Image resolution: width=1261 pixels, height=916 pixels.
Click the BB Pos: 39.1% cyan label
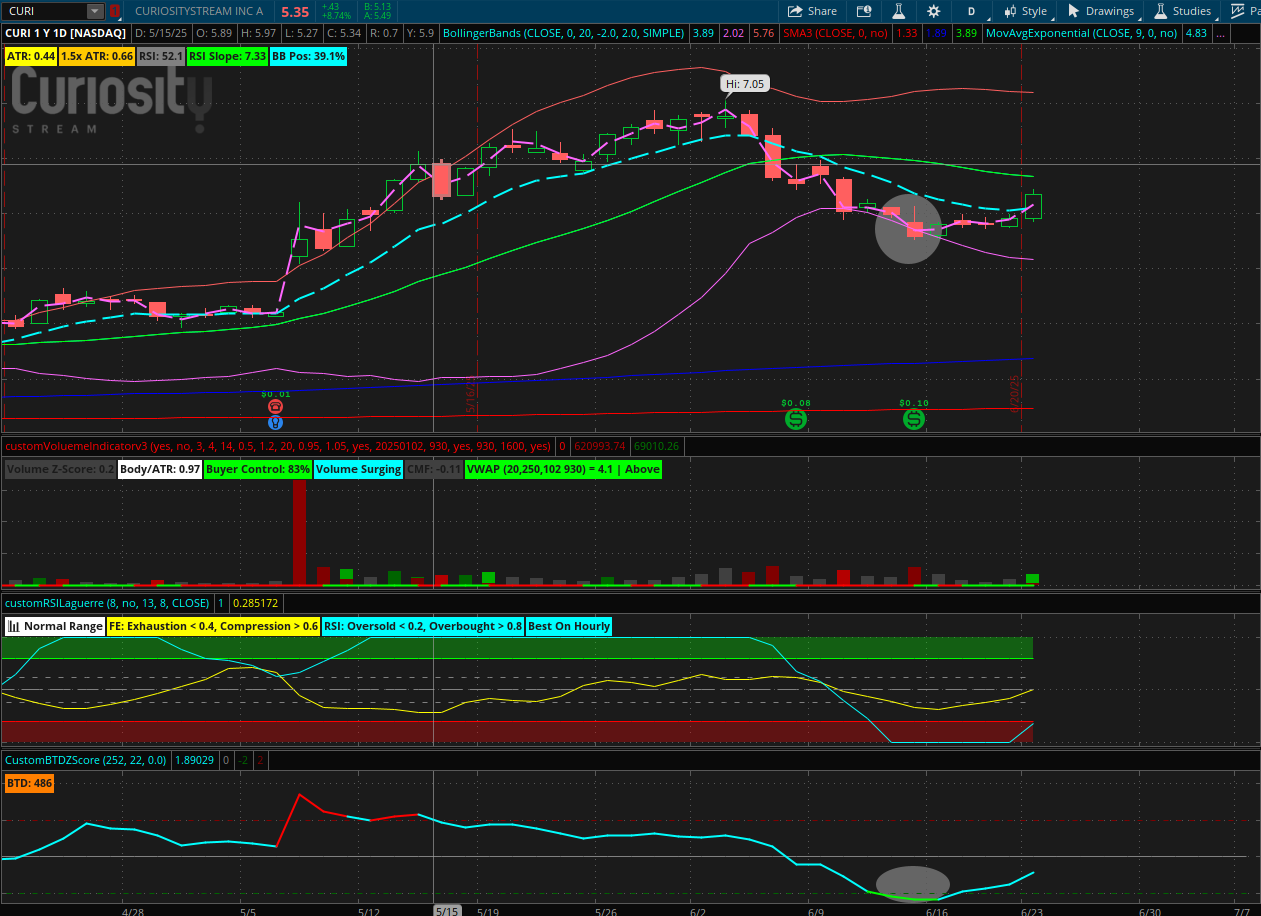point(308,56)
